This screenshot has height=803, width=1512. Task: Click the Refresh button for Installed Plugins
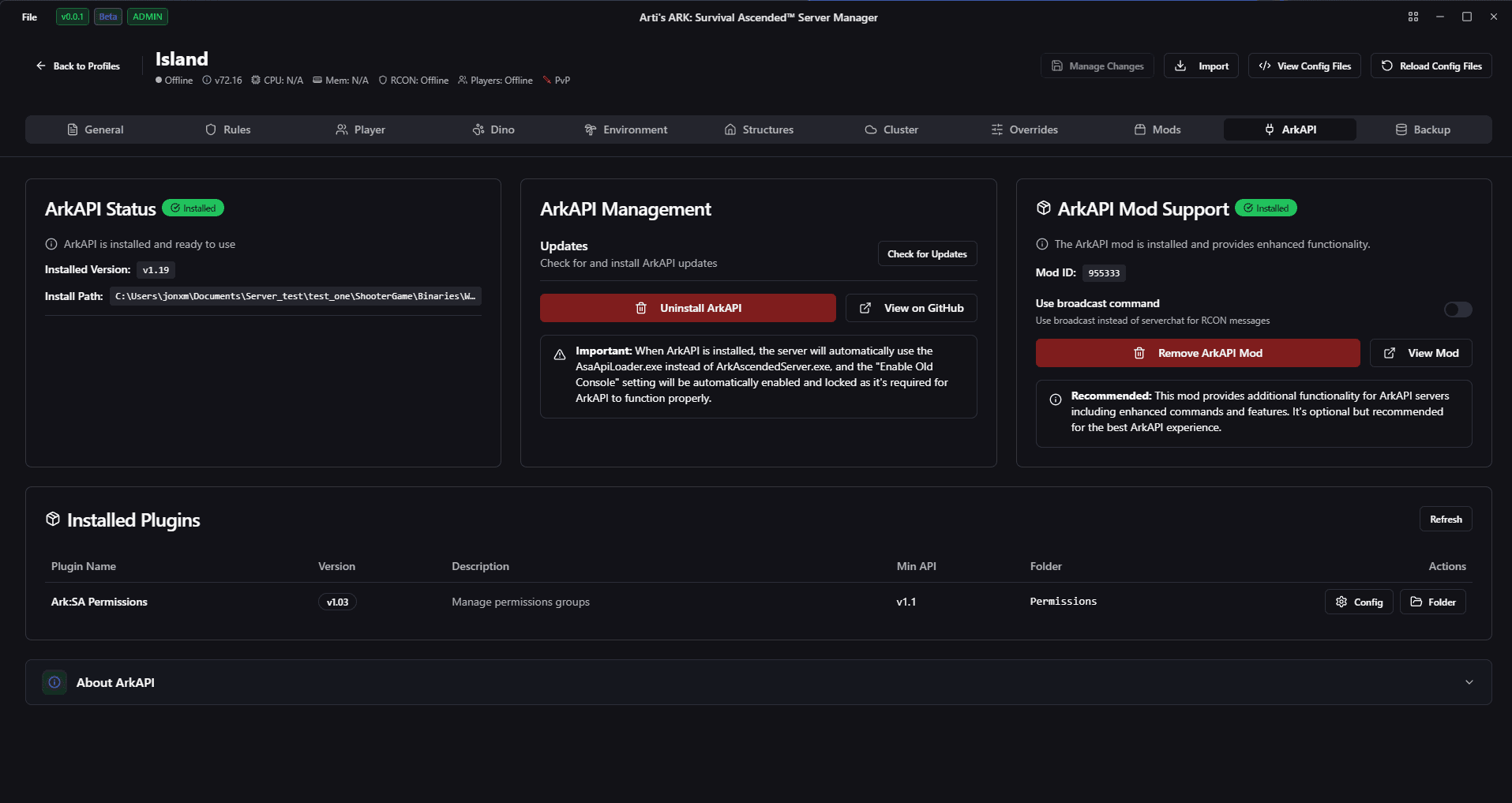click(x=1445, y=519)
